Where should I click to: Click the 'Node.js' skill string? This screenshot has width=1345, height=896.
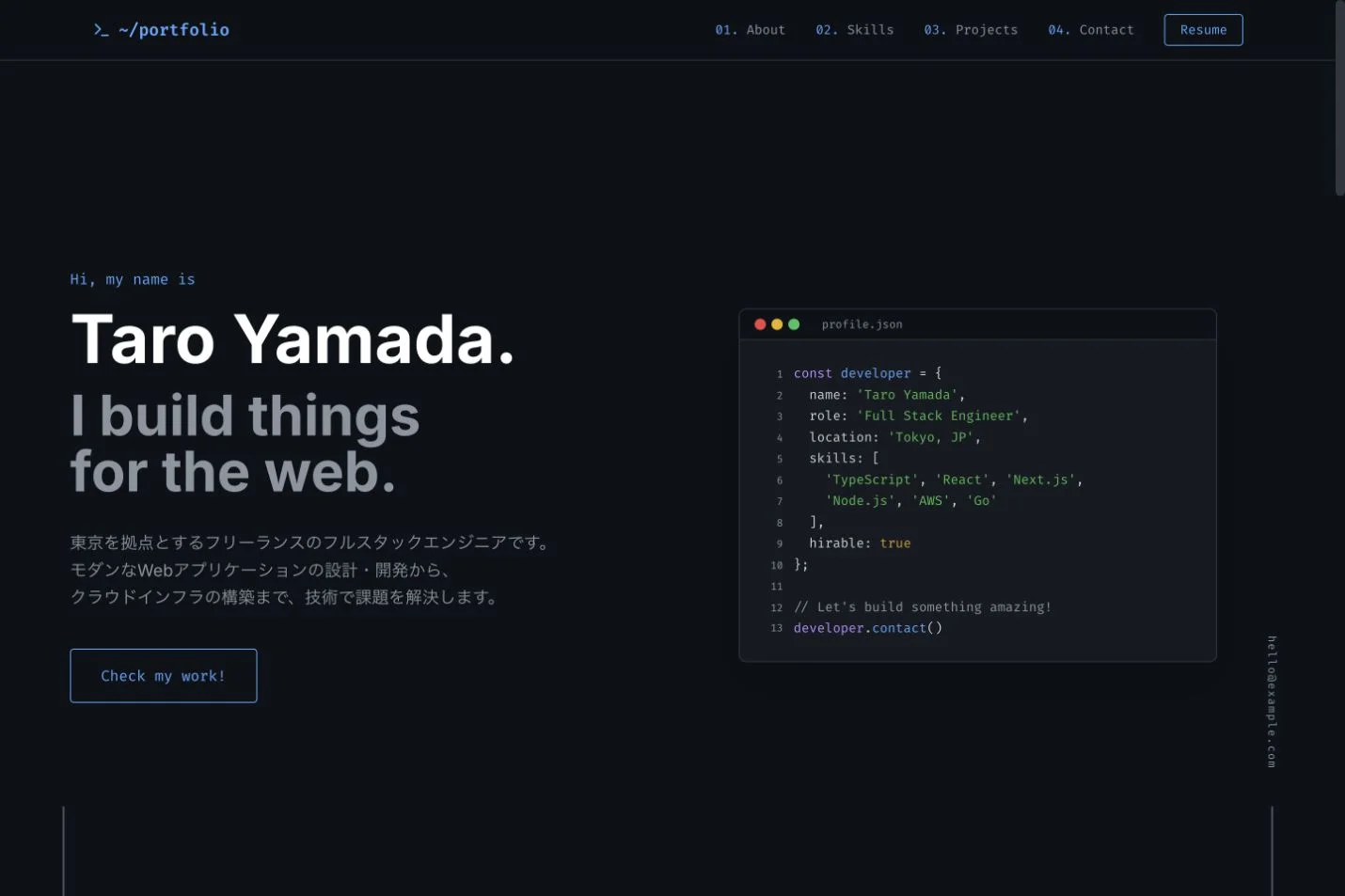tap(860, 501)
